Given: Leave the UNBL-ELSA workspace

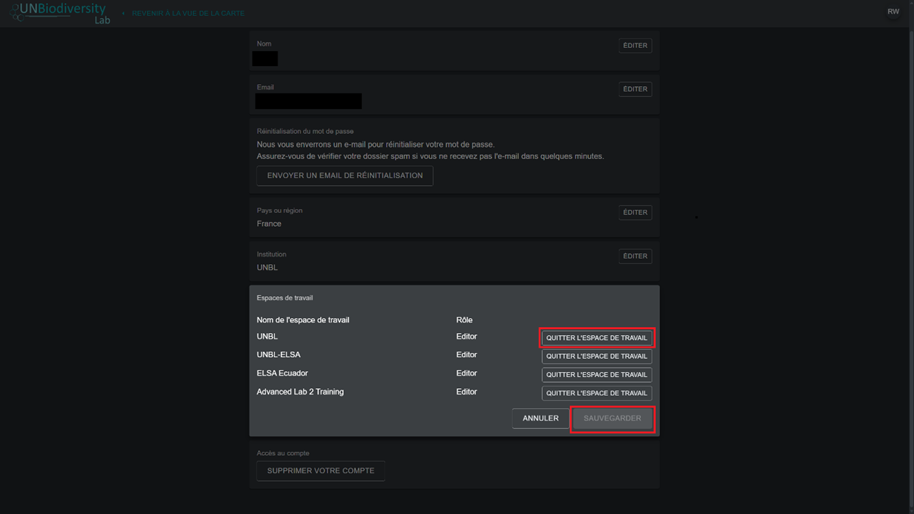Looking at the screenshot, I should coord(596,356).
